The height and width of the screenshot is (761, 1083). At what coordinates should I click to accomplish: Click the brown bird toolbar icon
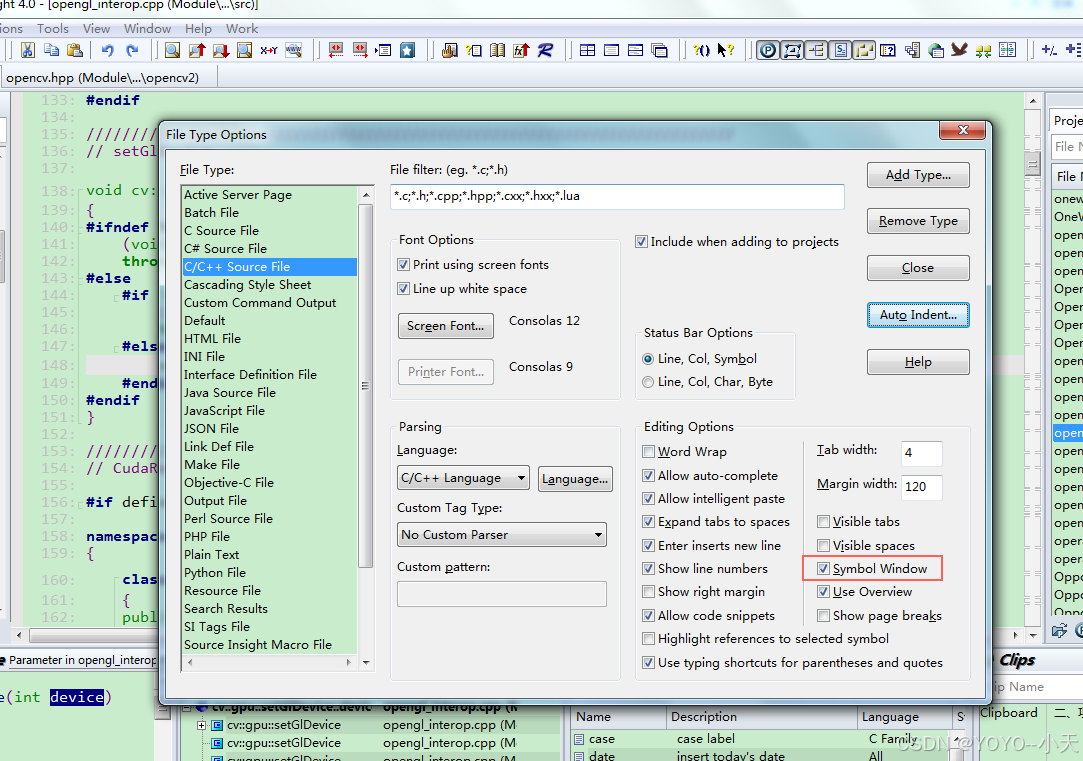959,50
